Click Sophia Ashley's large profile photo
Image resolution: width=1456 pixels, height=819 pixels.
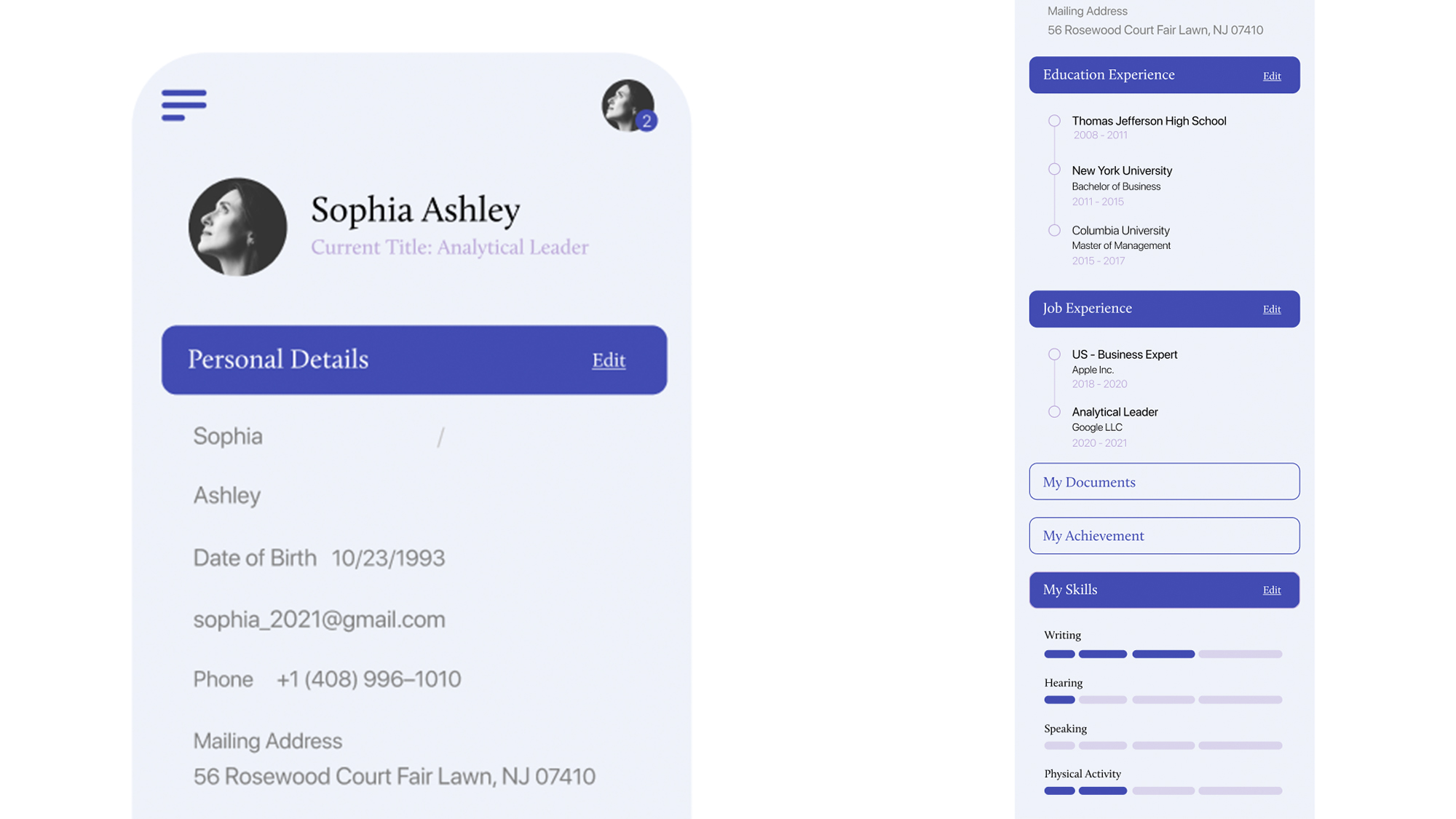point(237,226)
